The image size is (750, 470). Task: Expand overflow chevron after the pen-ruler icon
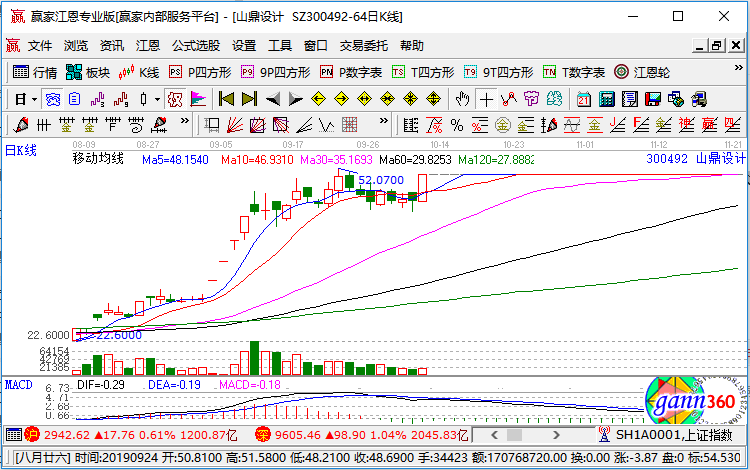point(185,121)
